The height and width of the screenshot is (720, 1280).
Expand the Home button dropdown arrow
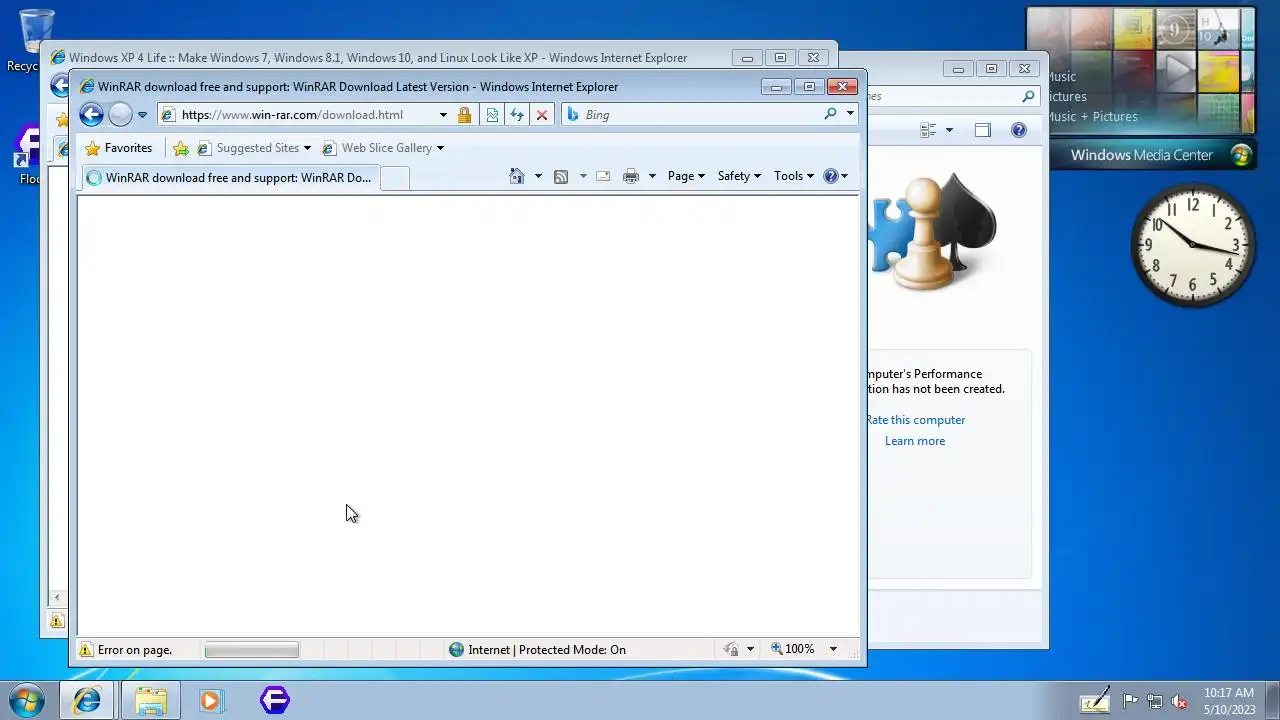tap(538, 176)
